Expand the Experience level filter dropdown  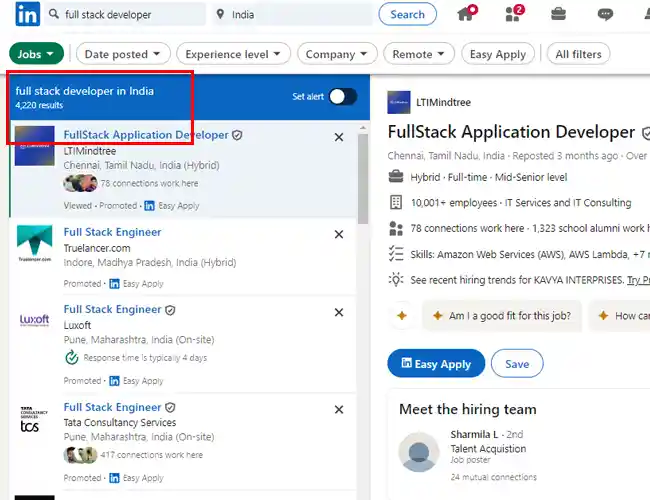pos(233,54)
